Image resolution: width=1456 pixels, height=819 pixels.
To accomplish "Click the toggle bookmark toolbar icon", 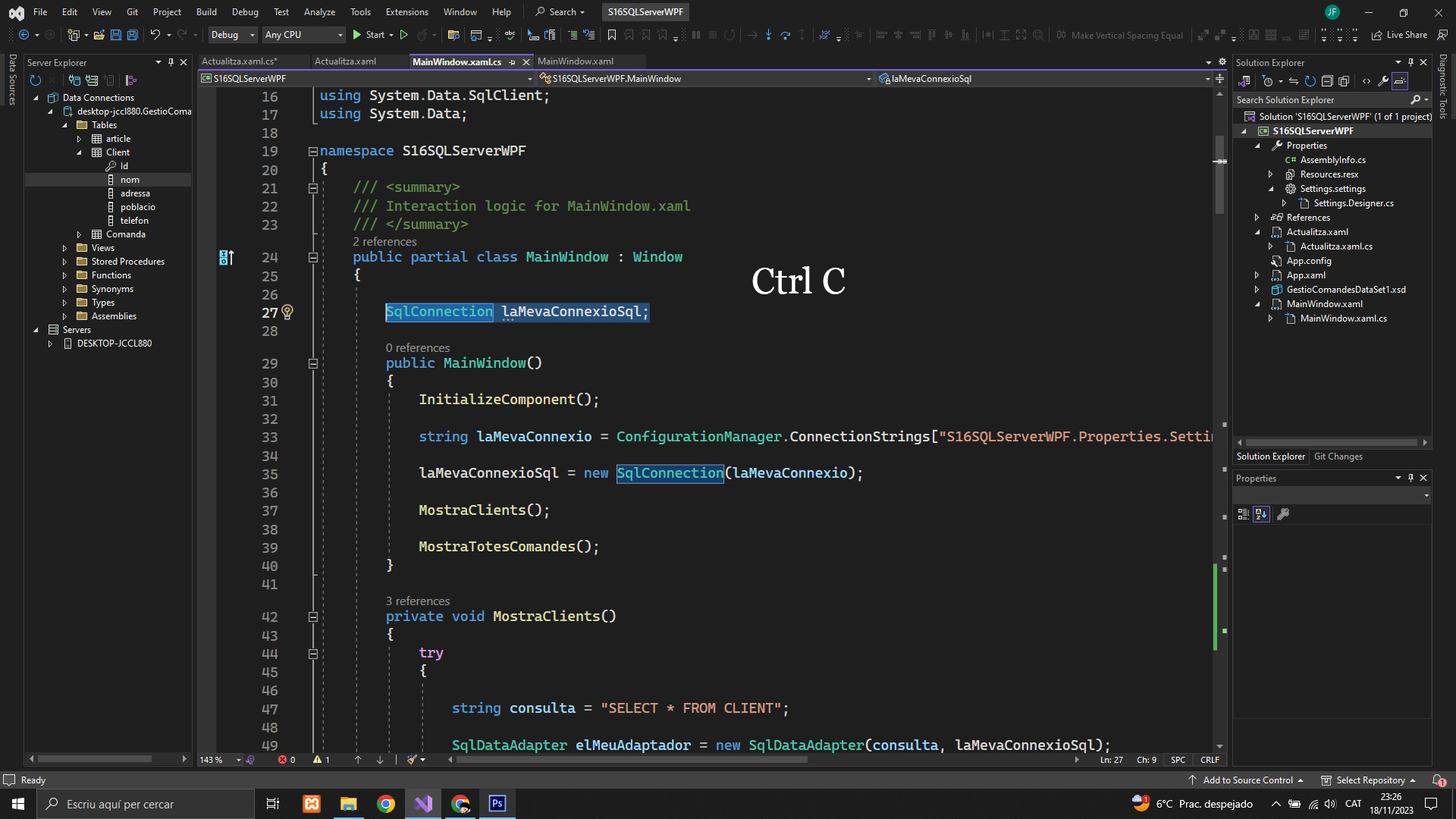I will (x=612, y=35).
